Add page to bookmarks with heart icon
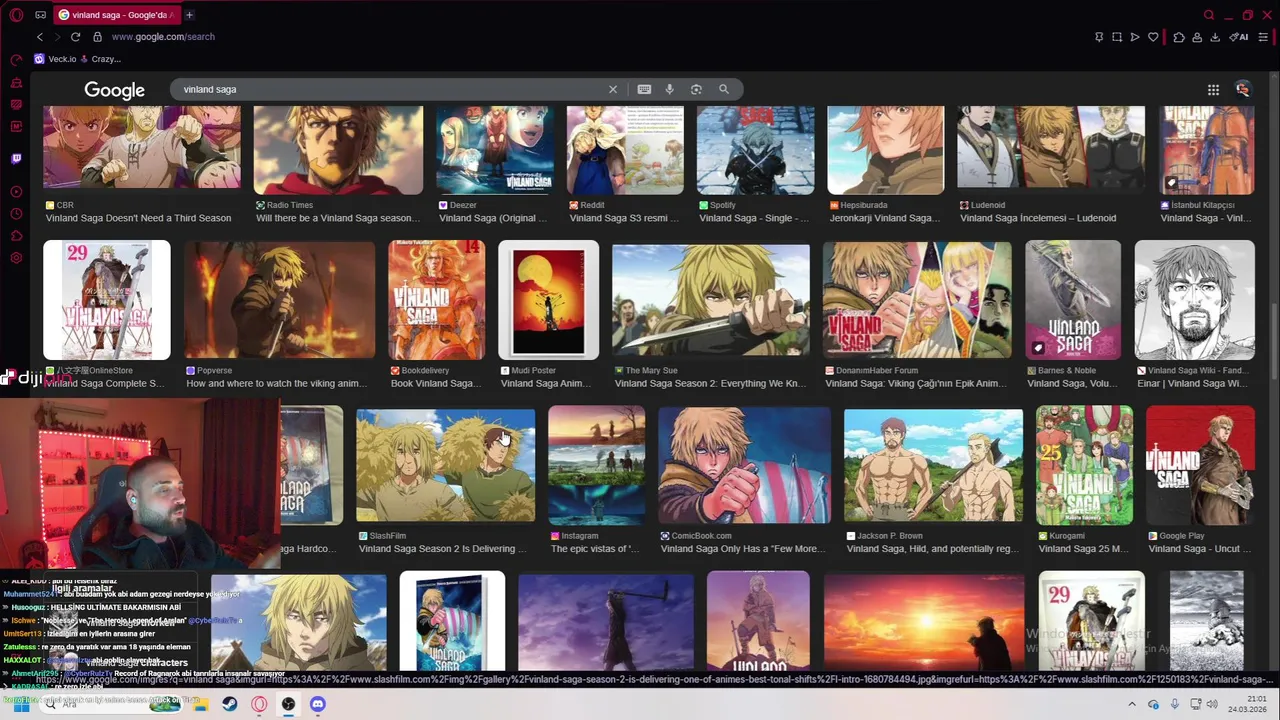Viewport: 1280px width, 720px height. tap(1153, 37)
